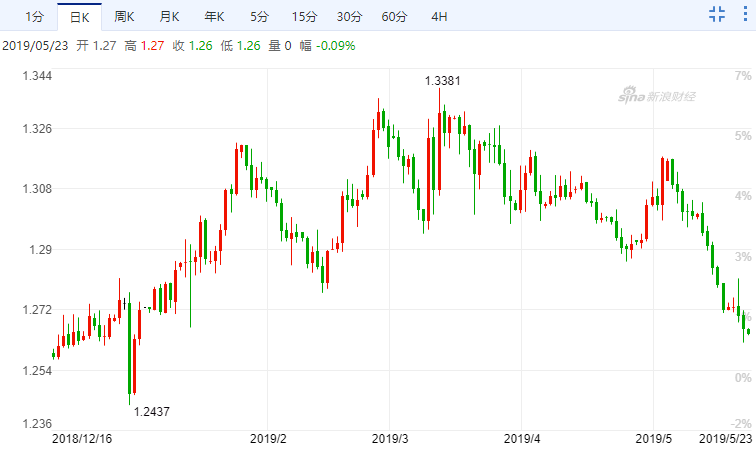
Task: Open the 月K monthly chart tab
Action: coord(169,17)
